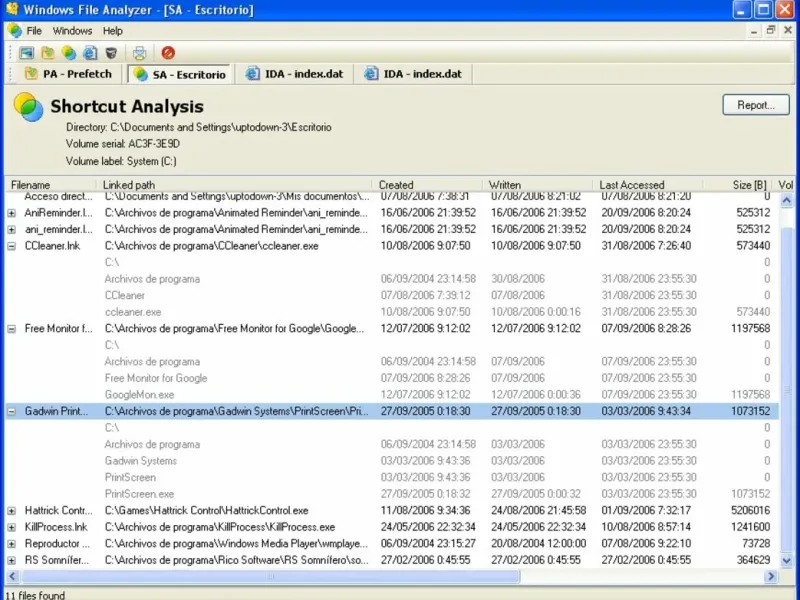Switch to the PA - Prefetch tab
800x600 pixels.
(x=69, y=74)
